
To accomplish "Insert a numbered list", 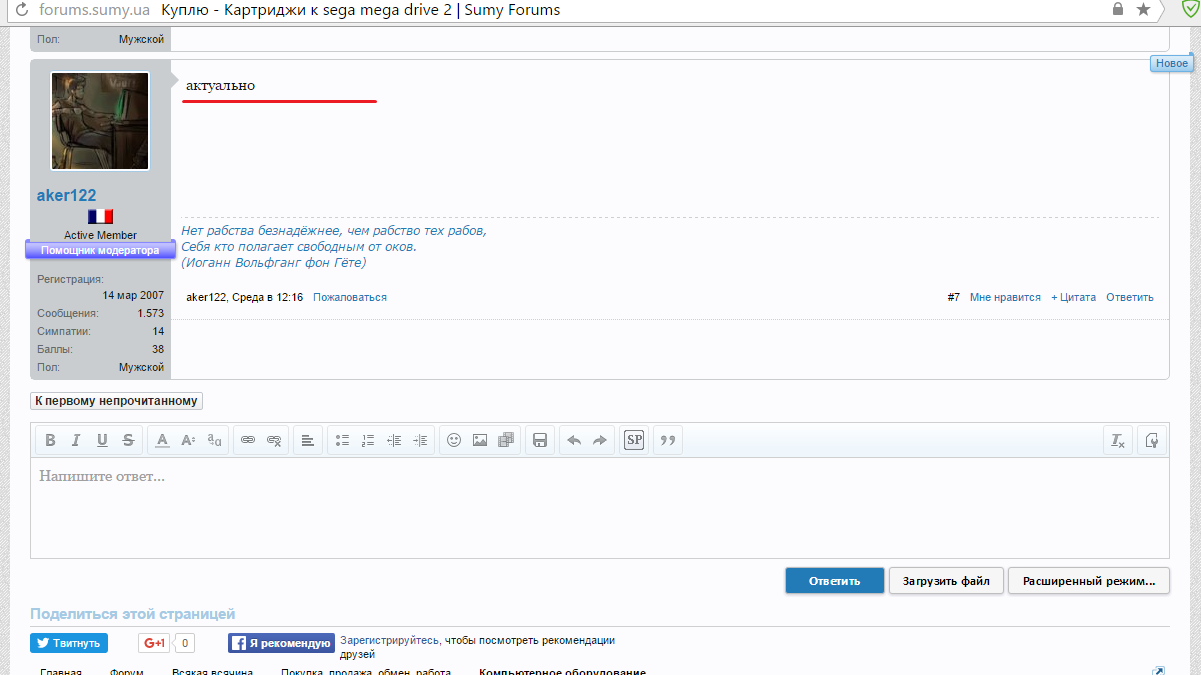I will coord(368,440).
